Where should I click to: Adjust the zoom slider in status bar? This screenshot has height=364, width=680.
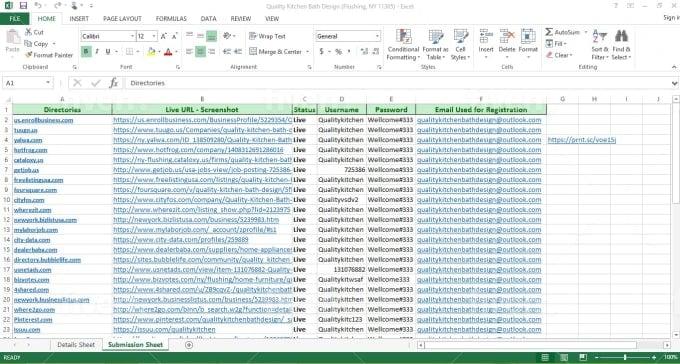tap(624, 357)
